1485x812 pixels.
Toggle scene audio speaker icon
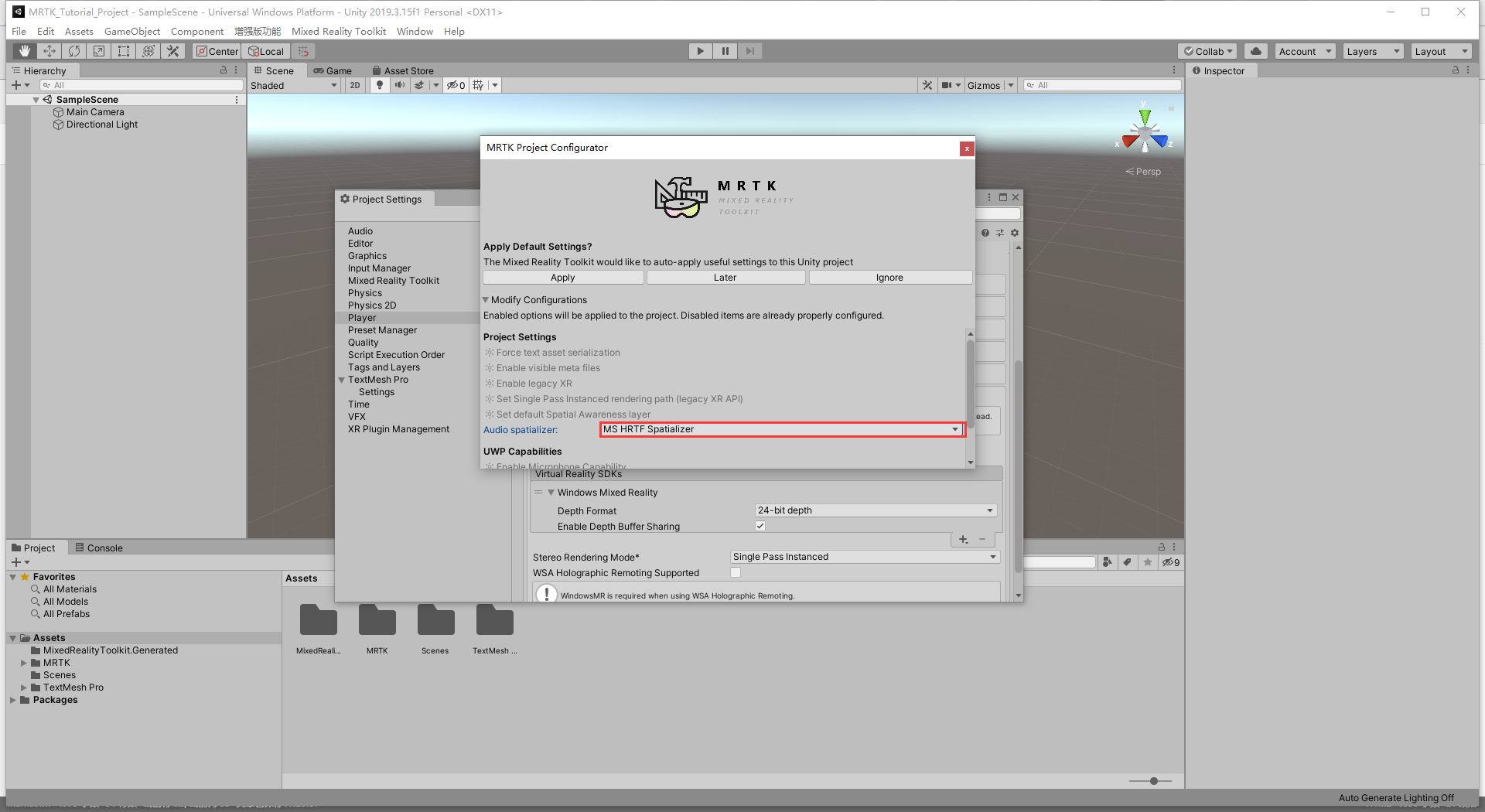click(x=399, y=85)
